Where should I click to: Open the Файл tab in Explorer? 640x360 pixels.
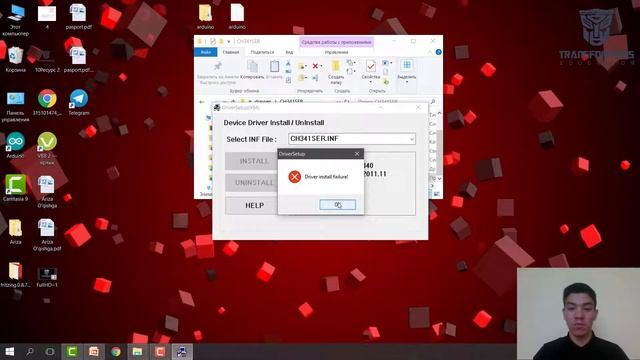(206, 52)
